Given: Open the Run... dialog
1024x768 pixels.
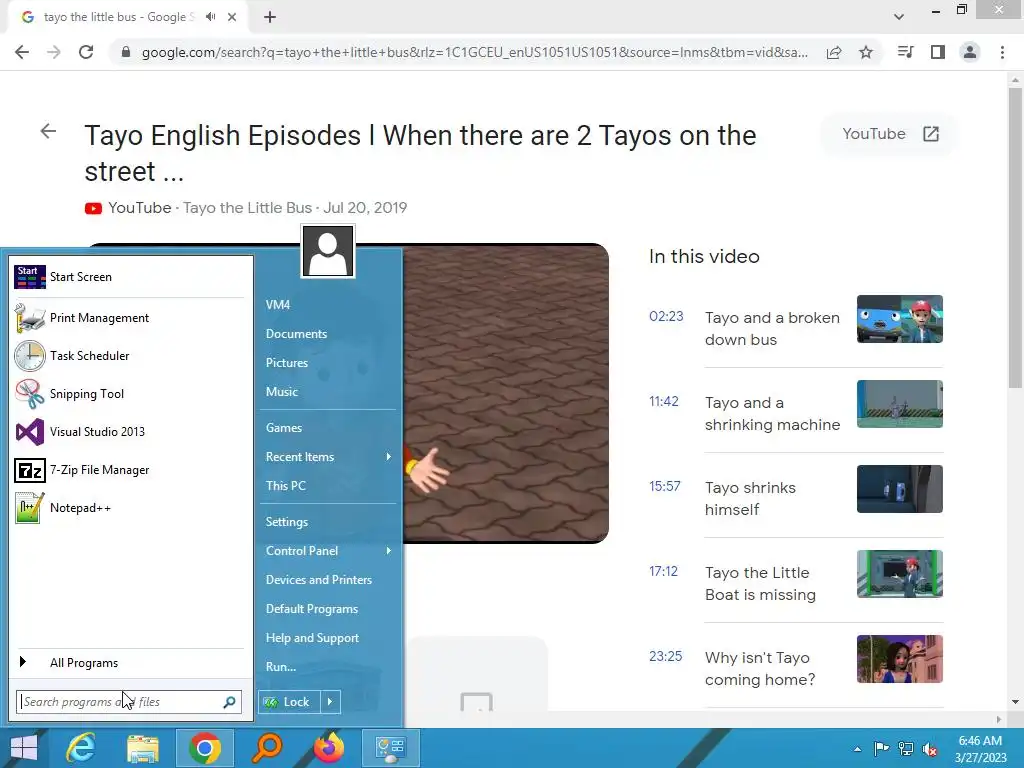Looking at the screenshot, I should coord(281,667).
